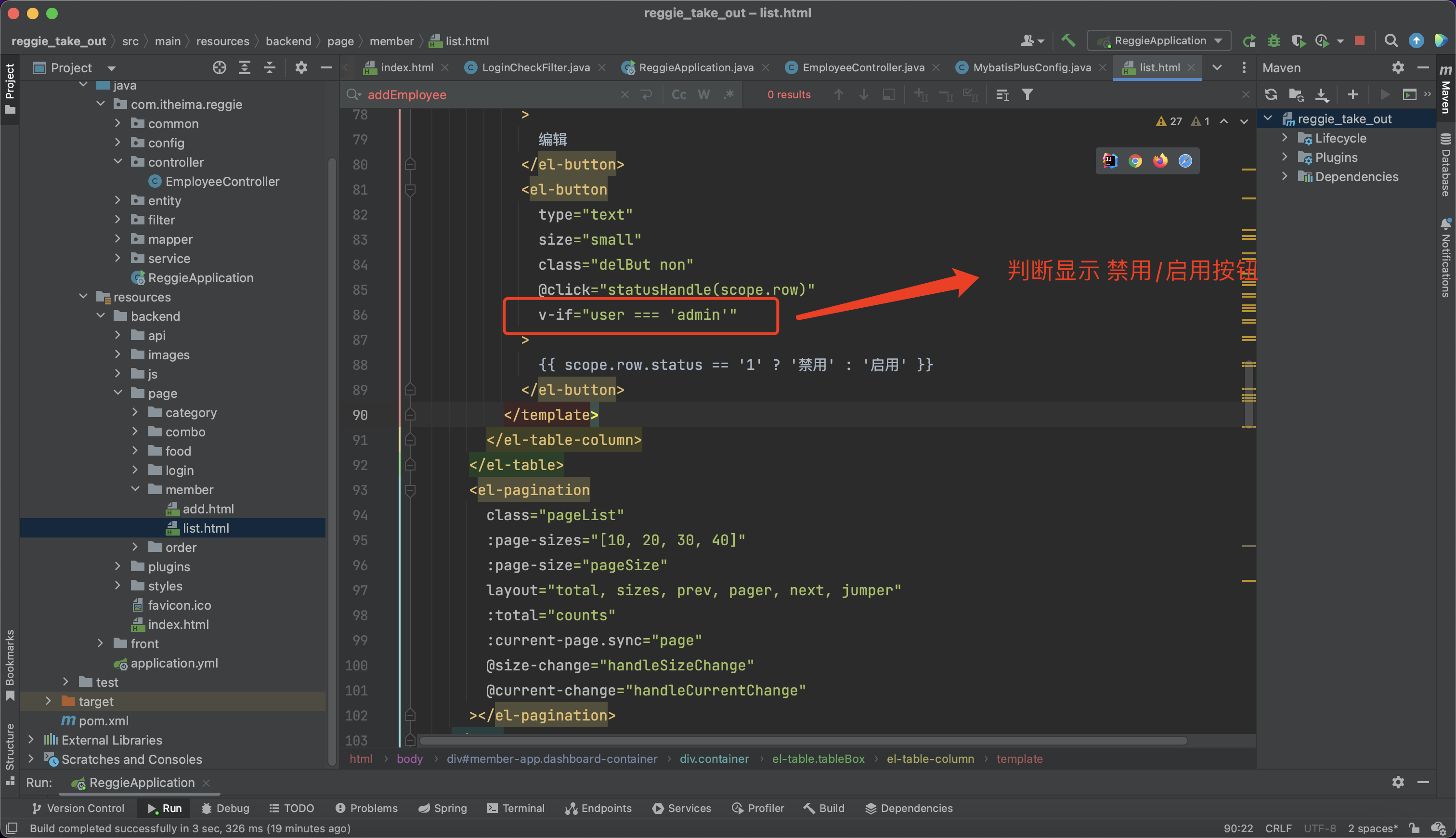Open in Firefox browser icon
Image resolution: width=1456 pixels, height=838 pixels.
(1160, 161)
